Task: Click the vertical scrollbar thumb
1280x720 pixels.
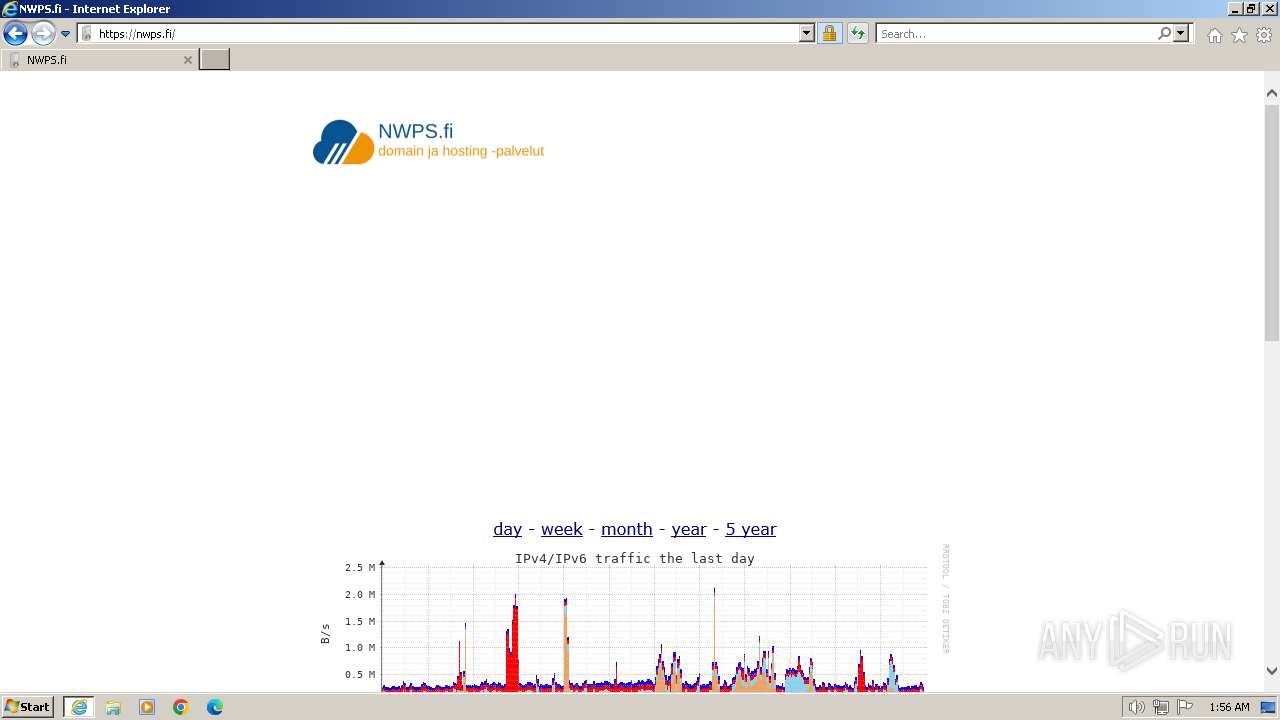Action: [1272, 222]
